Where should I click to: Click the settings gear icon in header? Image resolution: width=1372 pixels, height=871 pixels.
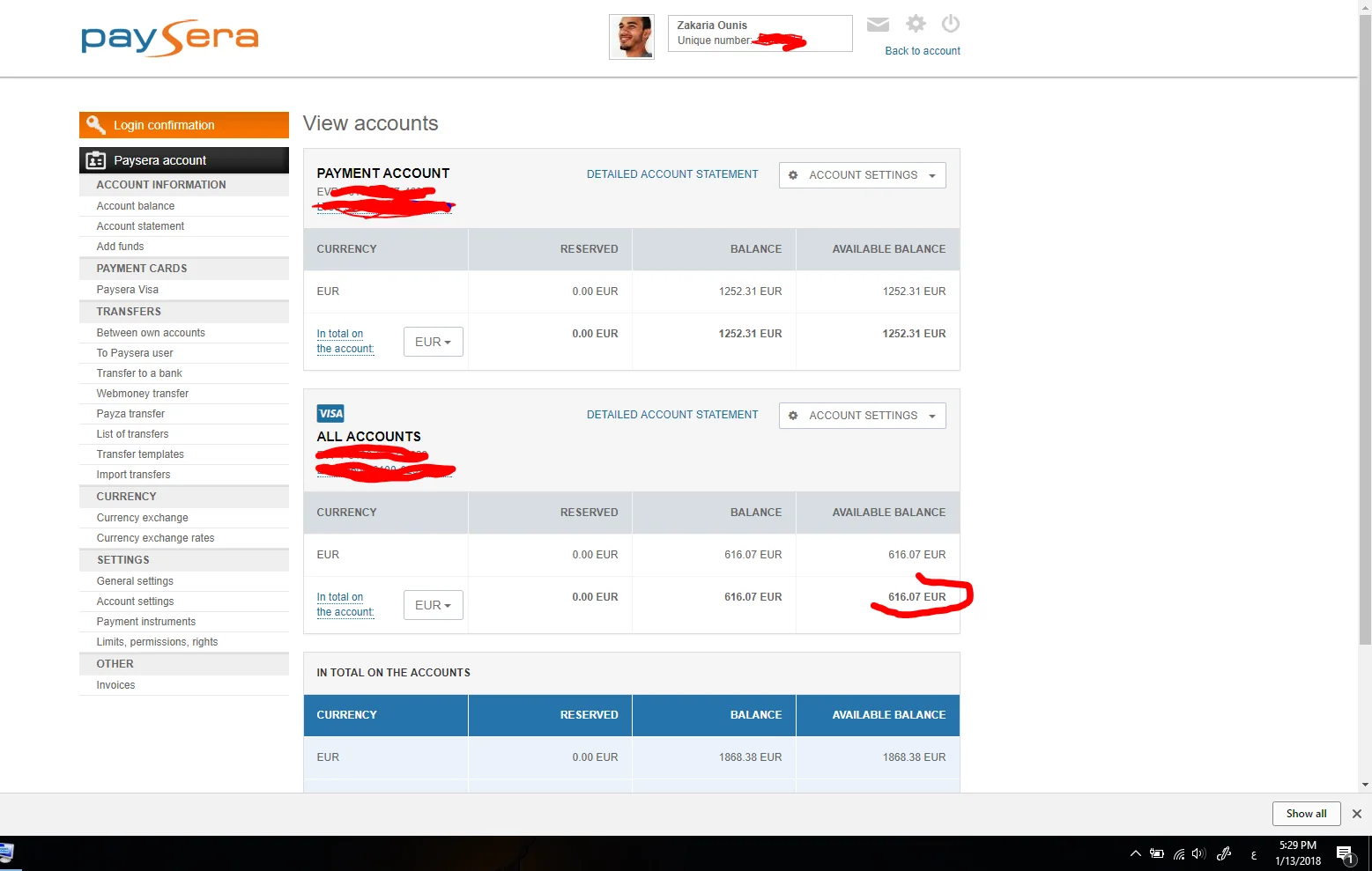point(916,24)
